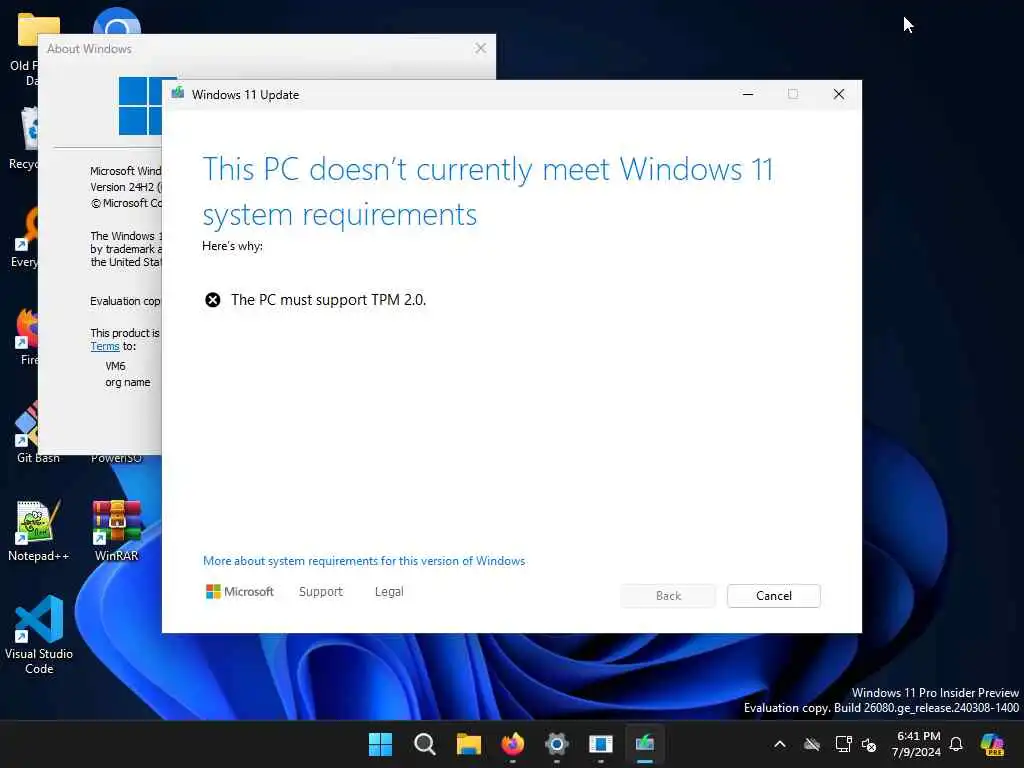Screen dimensions: 1024x768
Task: Click the 'Here's why:' text
Action: pyautogui.click(x=232, y=246)
